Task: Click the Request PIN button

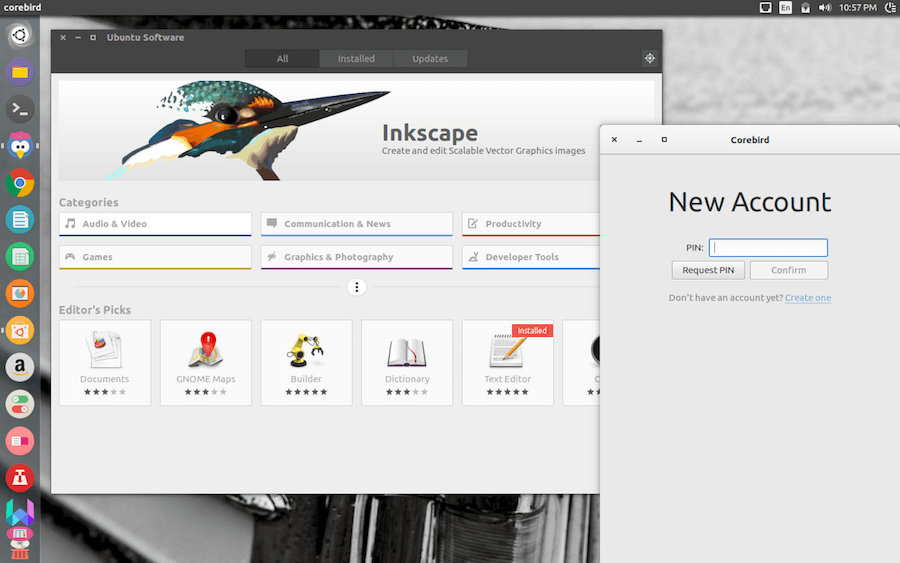Action: [708, 270]
